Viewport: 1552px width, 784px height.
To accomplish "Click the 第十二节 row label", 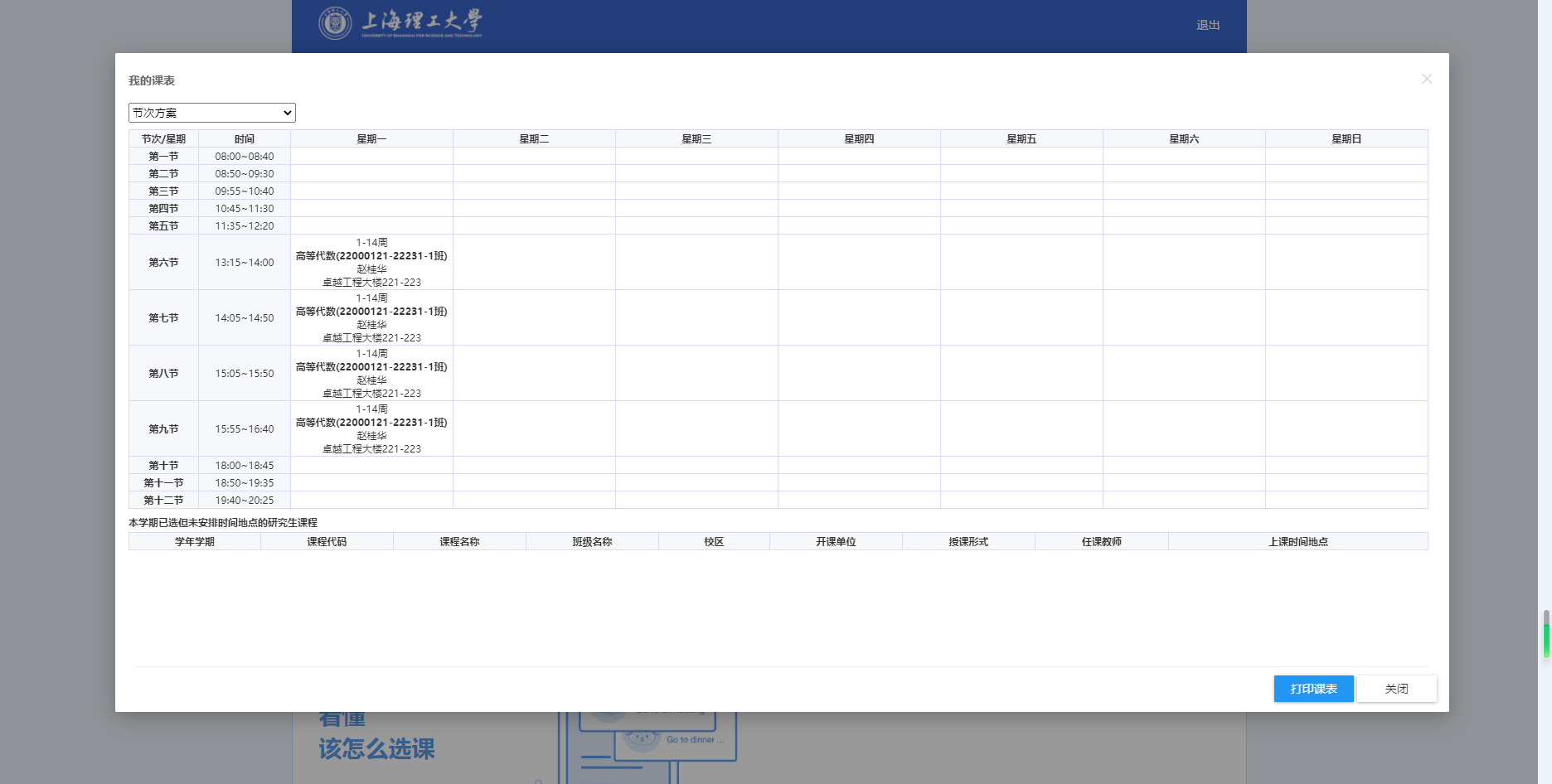I will coord(163,501).
